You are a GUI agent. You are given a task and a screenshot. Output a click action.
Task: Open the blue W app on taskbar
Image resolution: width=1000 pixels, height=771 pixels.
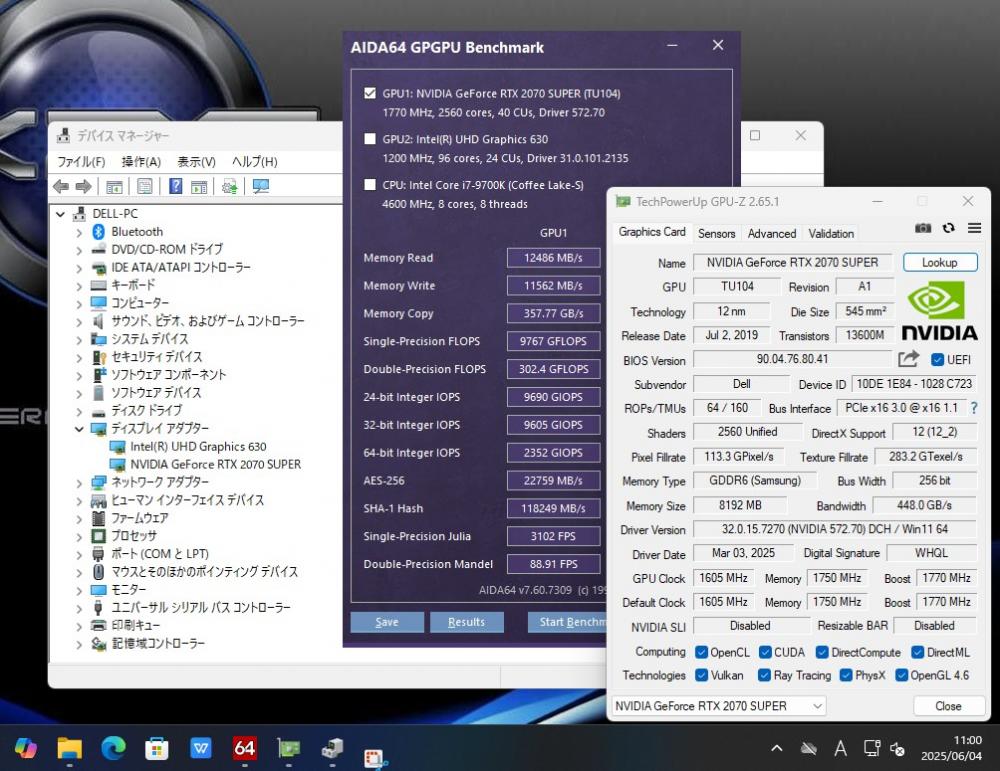[201, 747]
